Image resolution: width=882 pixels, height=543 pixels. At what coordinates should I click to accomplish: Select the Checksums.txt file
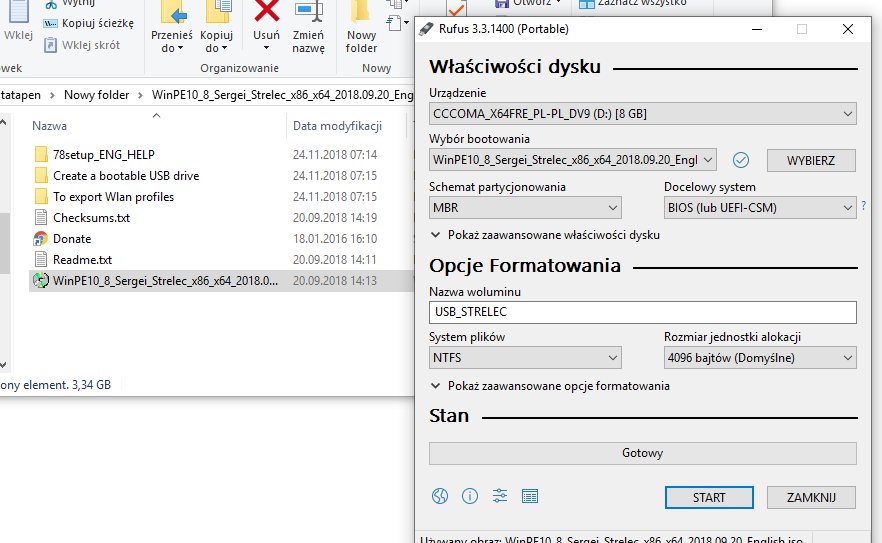(91, 218)
